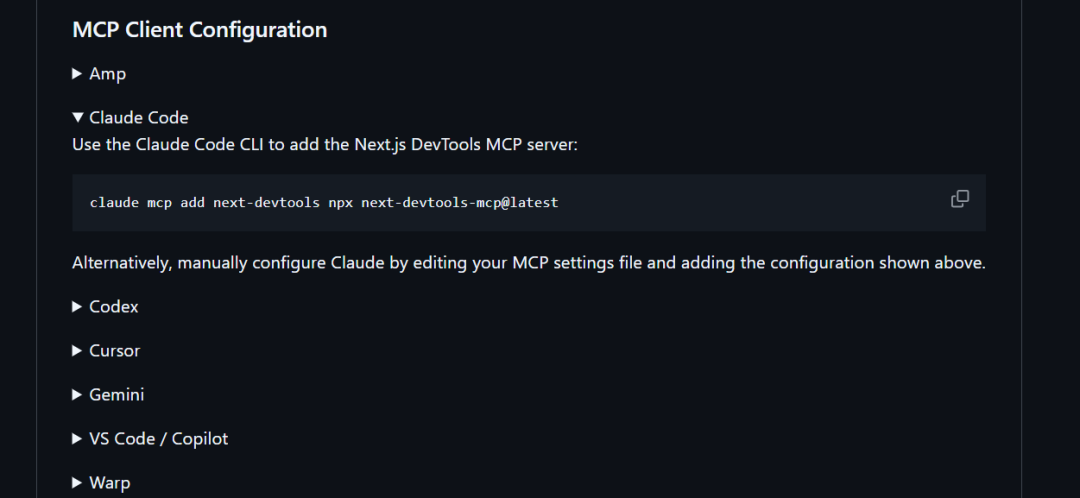Click inside the code block command text

tap(323, 202)
